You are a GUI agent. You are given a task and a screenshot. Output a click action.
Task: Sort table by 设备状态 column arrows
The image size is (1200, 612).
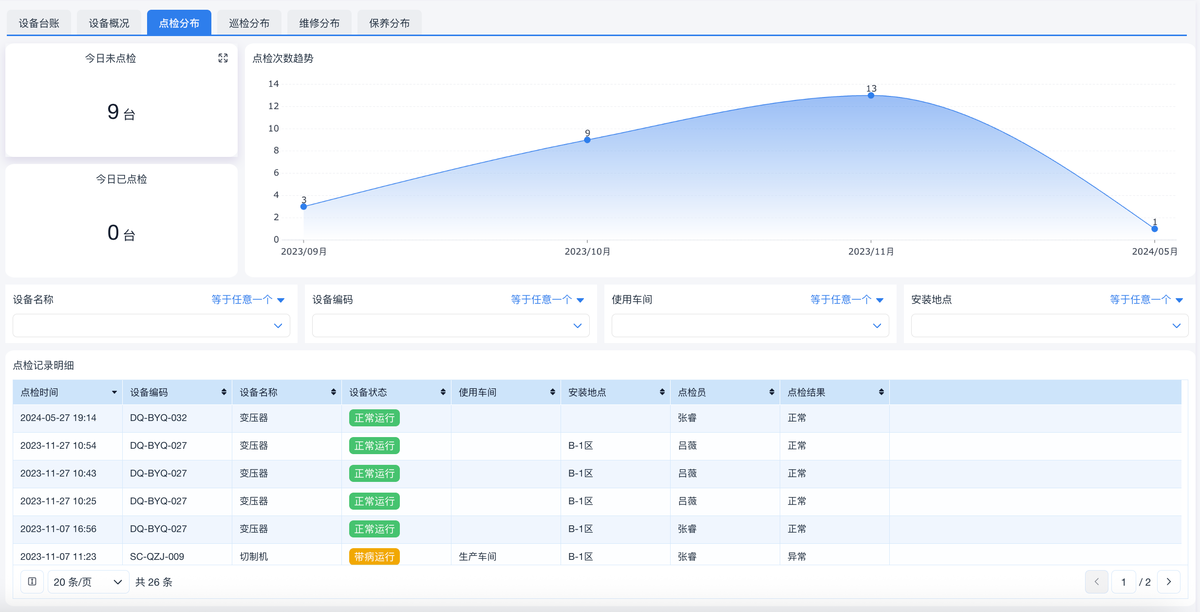pos(442,393)
